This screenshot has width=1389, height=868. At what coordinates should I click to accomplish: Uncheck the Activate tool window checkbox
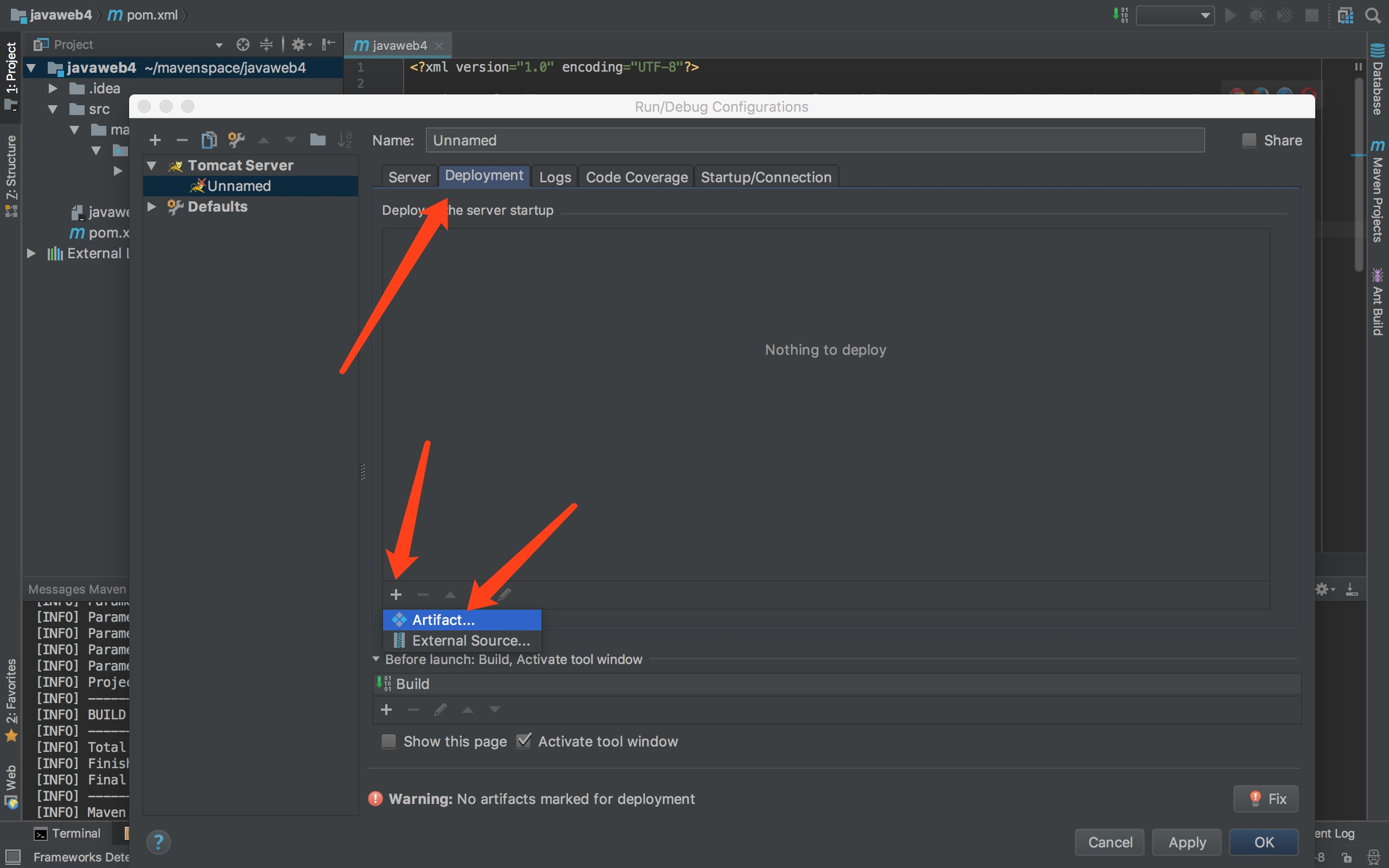tap(524, 741)
